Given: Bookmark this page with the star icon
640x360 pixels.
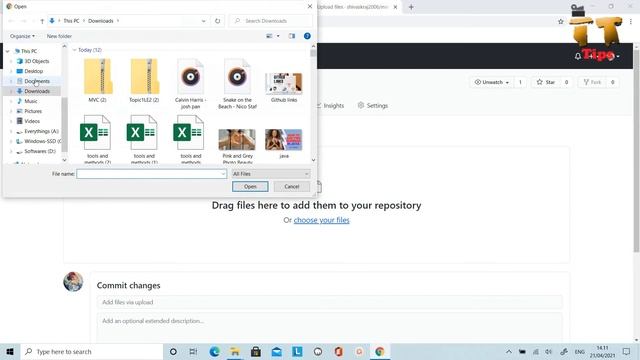Looking at the screenshot, I should [561, 21].
